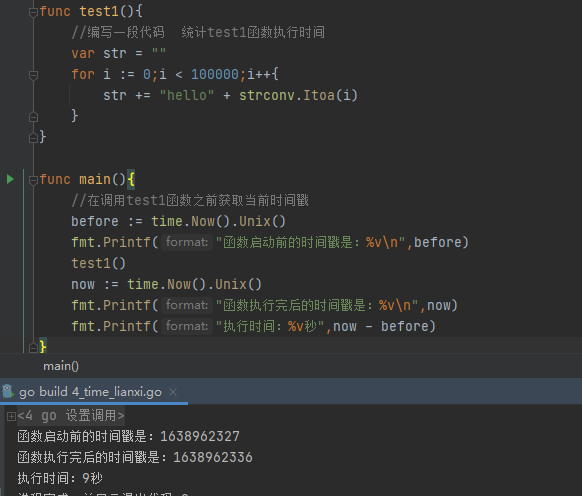Collapse the test1 function fold marker
The image size is (582, 496).
pyautogui.click(x=33, y=12)
